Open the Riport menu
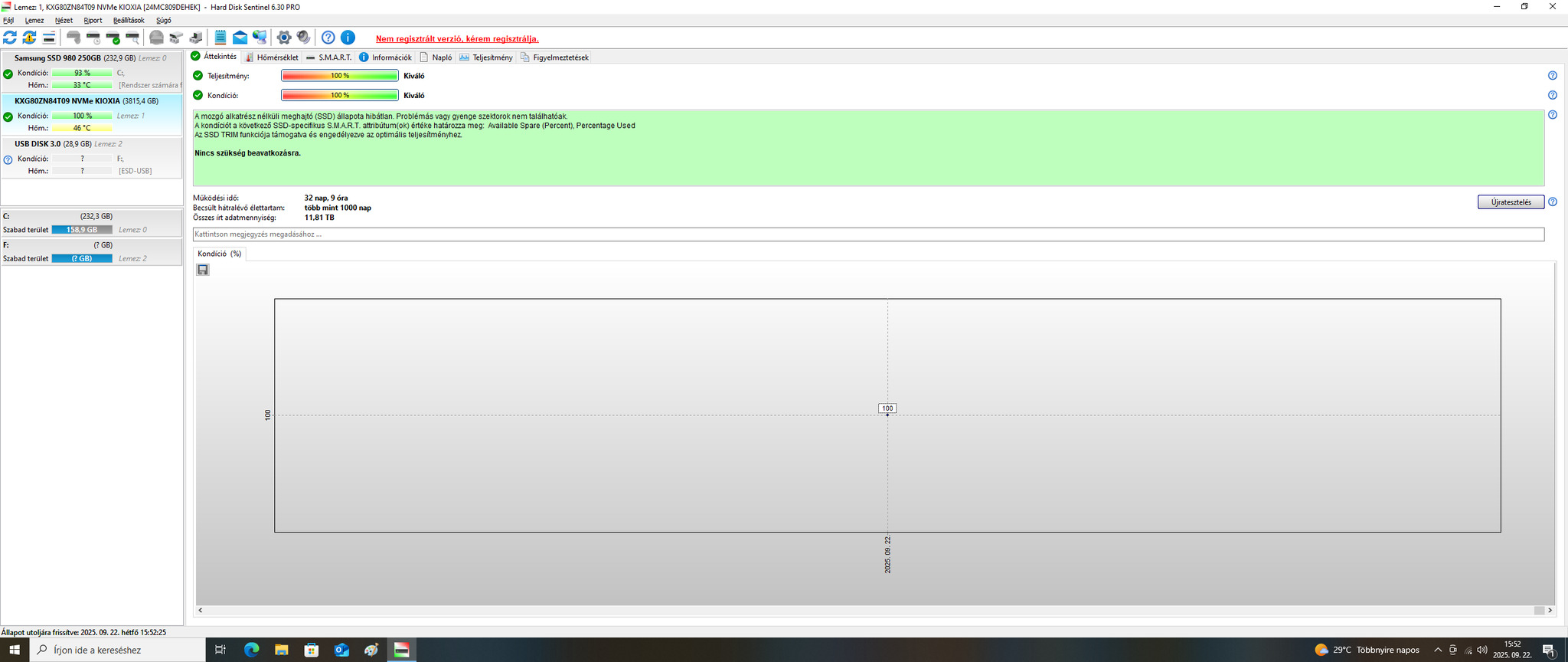 point(93,21)
